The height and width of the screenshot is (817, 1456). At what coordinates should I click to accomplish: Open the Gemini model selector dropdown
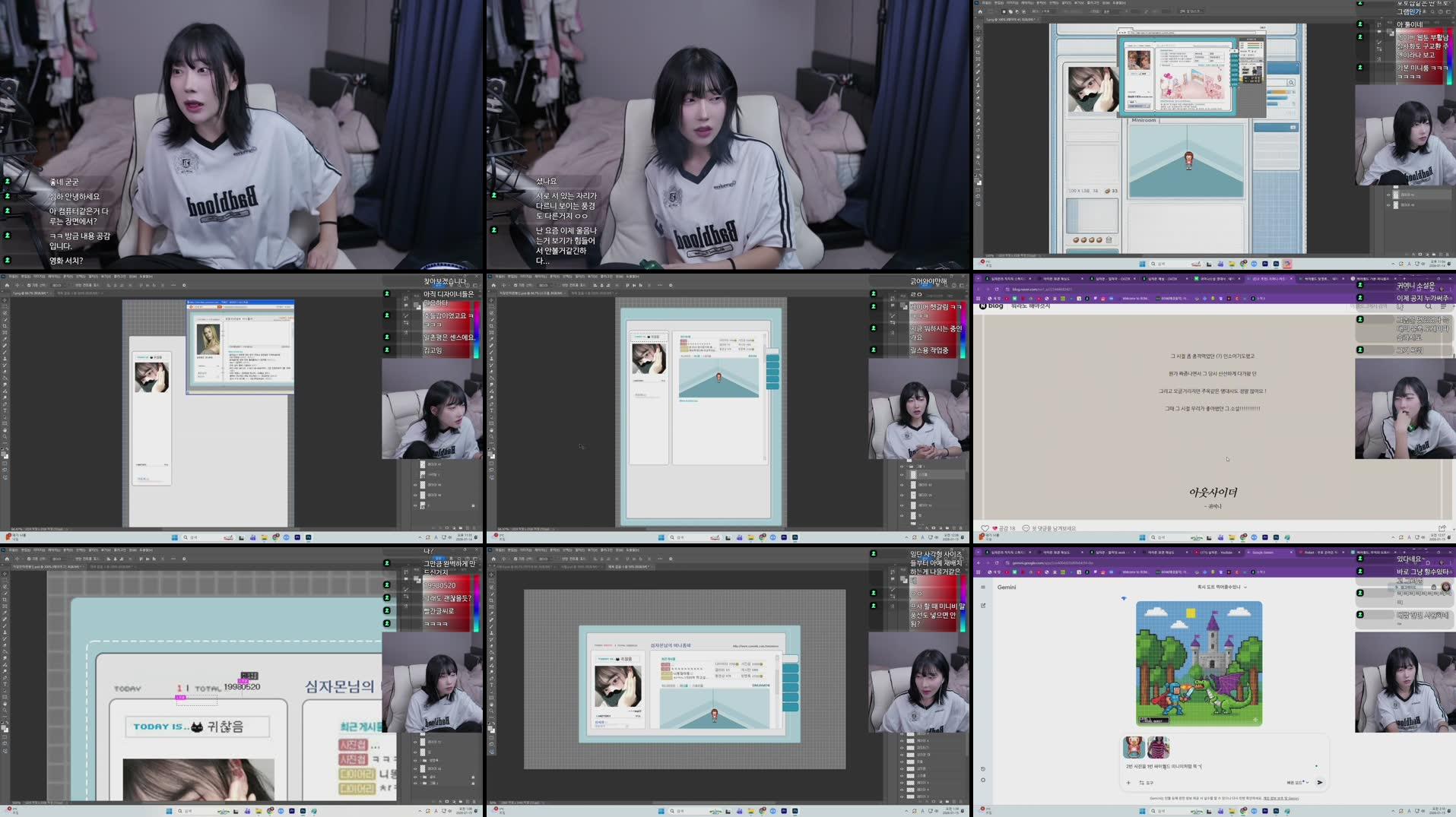click(1295, 783)
